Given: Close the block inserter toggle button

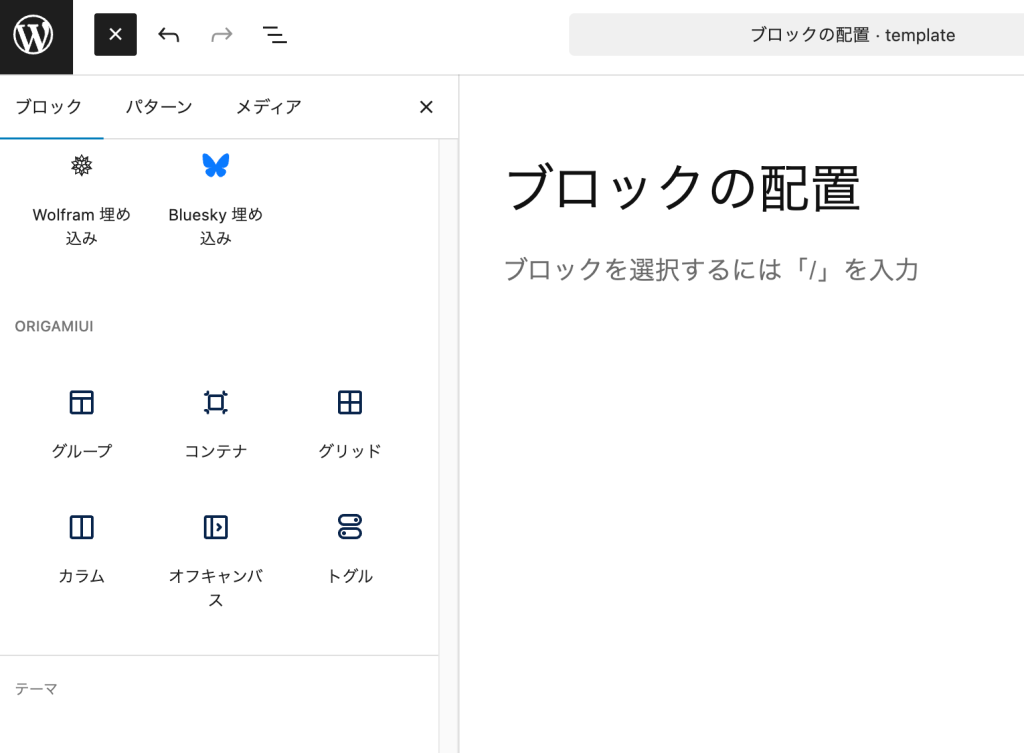Looking at the screenshot, I should coord(115,35).
